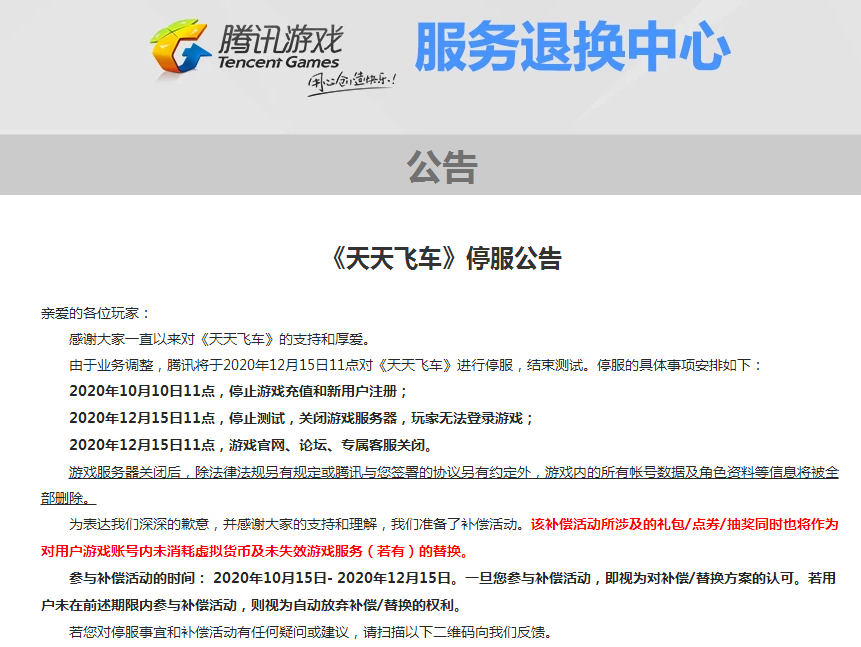The height and width of the screenshot is (647, 861).
Task: Click the 公告 banner heading
Action: [442, 167]
